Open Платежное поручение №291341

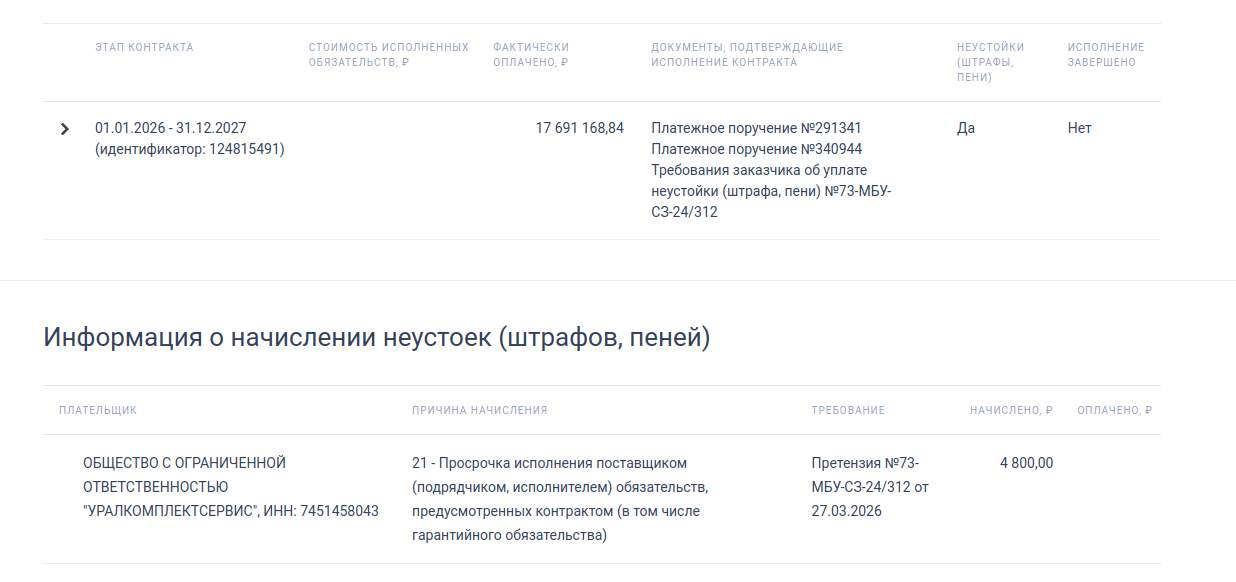pos(756,128)
